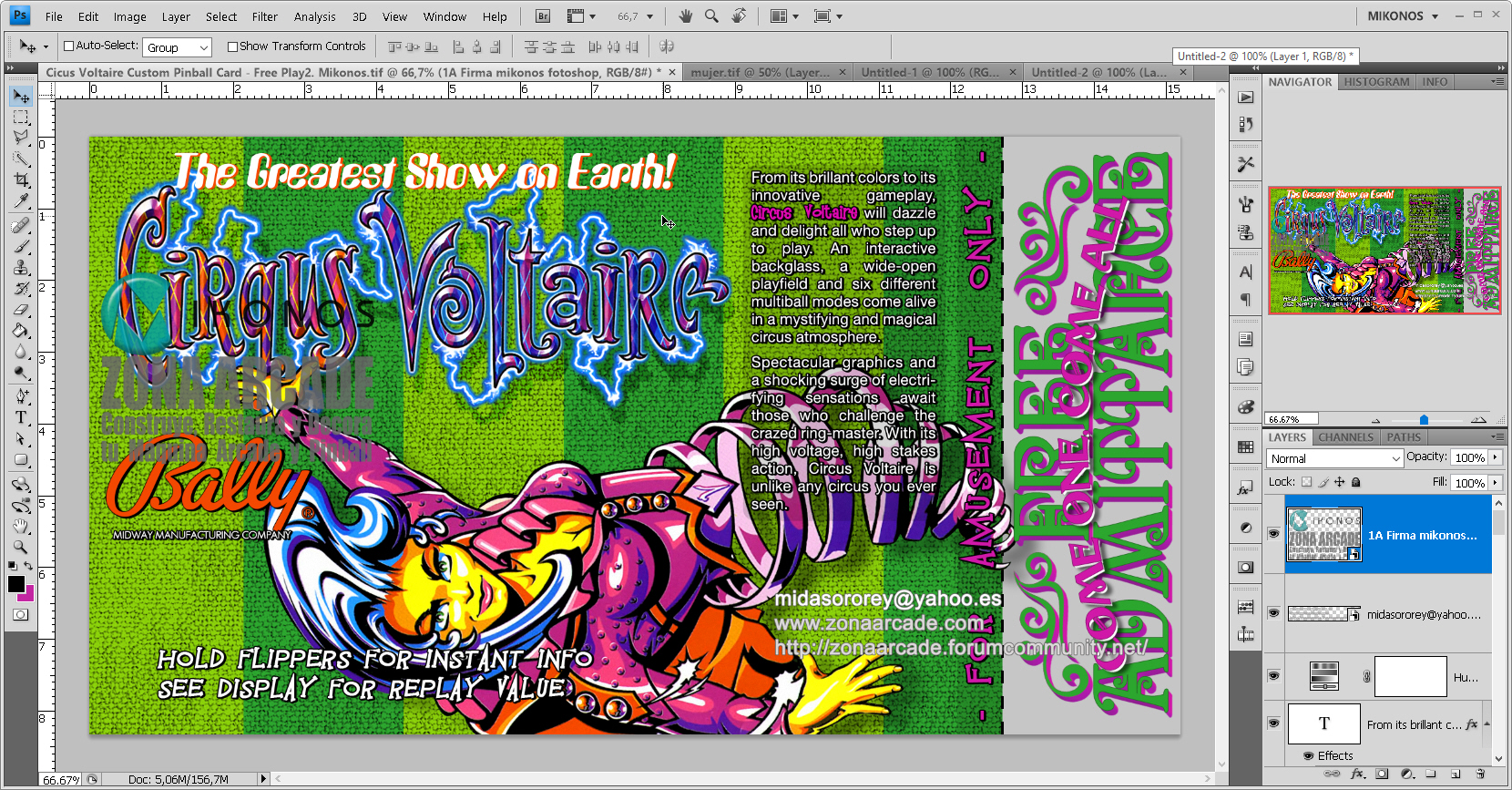
Task: Create a new group folder in Layers panel
Action: click(1431, 774)
